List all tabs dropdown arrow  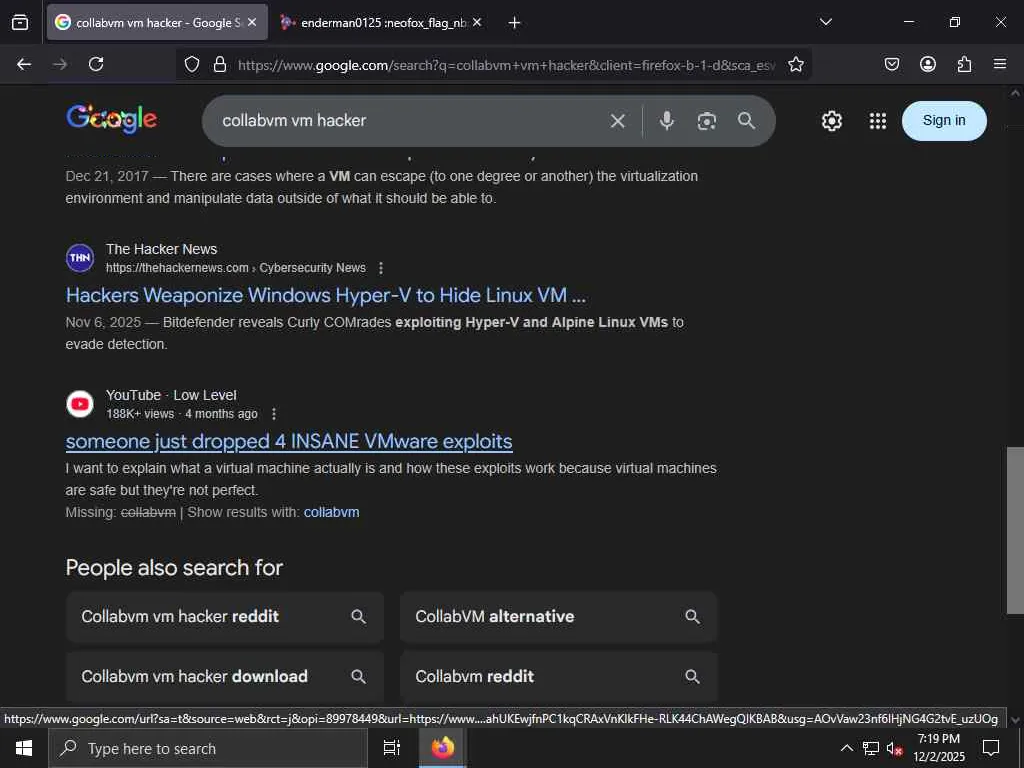(825, 22)
